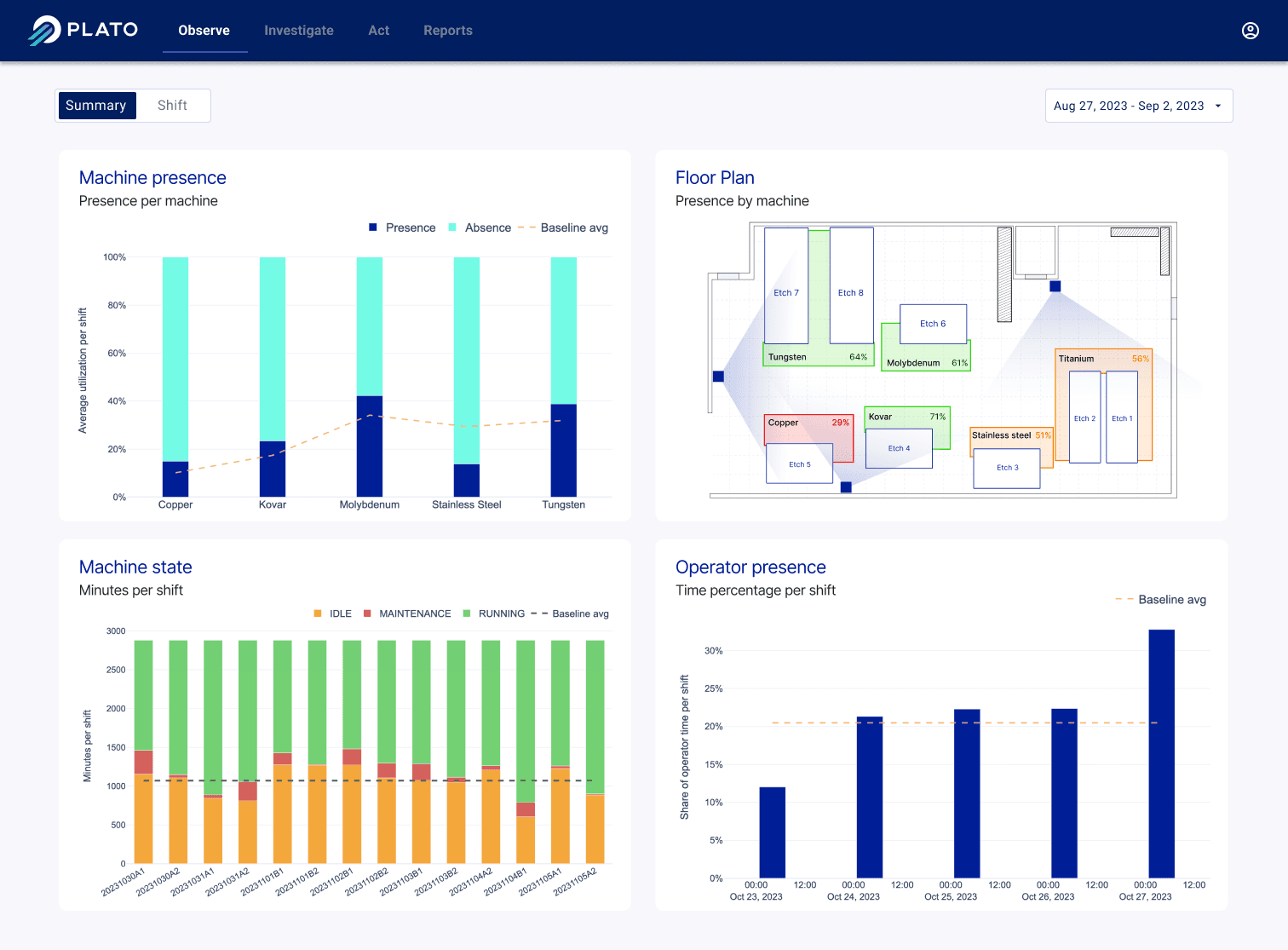Go to the Act page
Screen dimensions: 1288x950
click(378, 30)
